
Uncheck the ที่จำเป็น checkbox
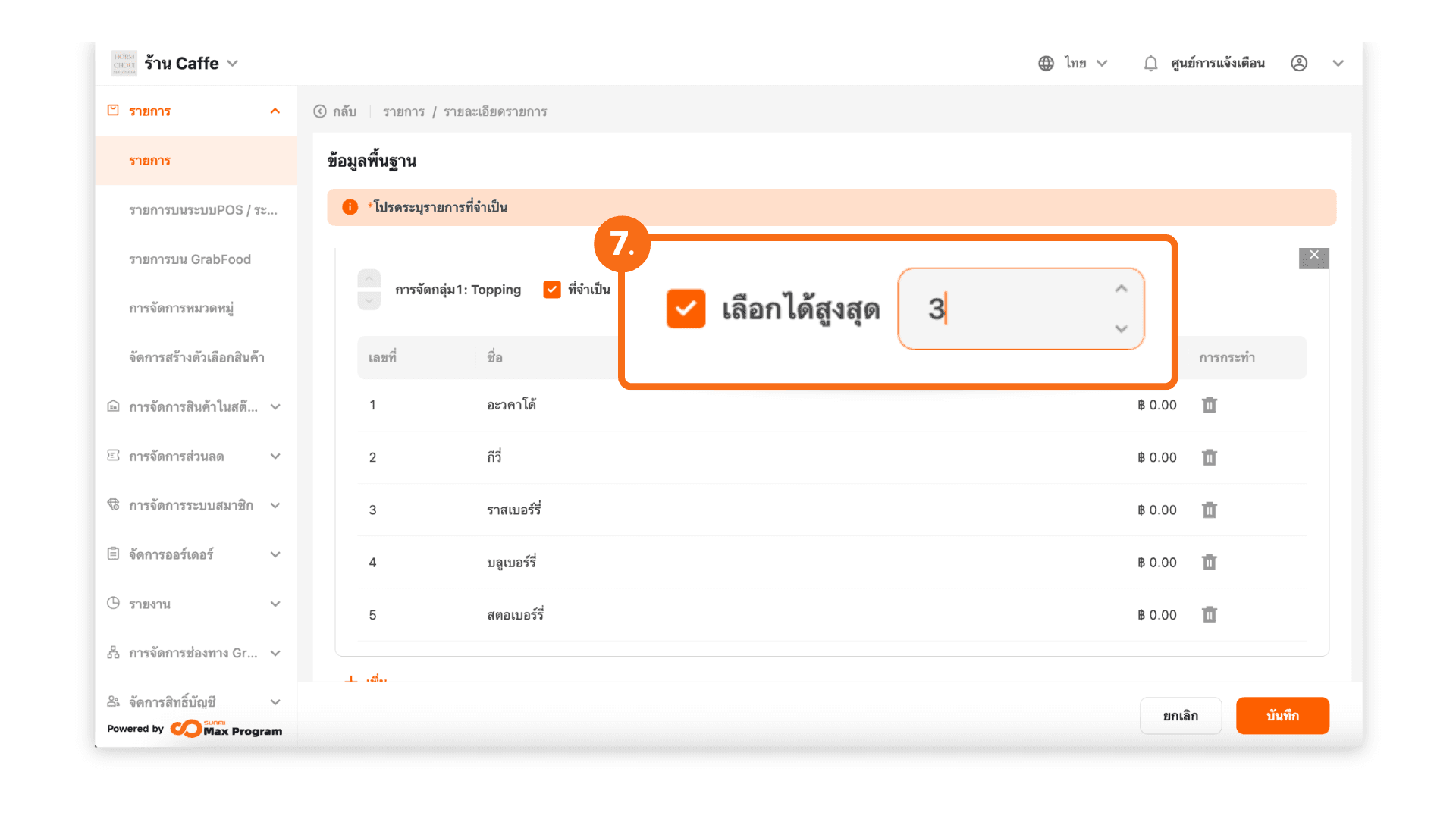pyautogui.click(x=552, y=290)
